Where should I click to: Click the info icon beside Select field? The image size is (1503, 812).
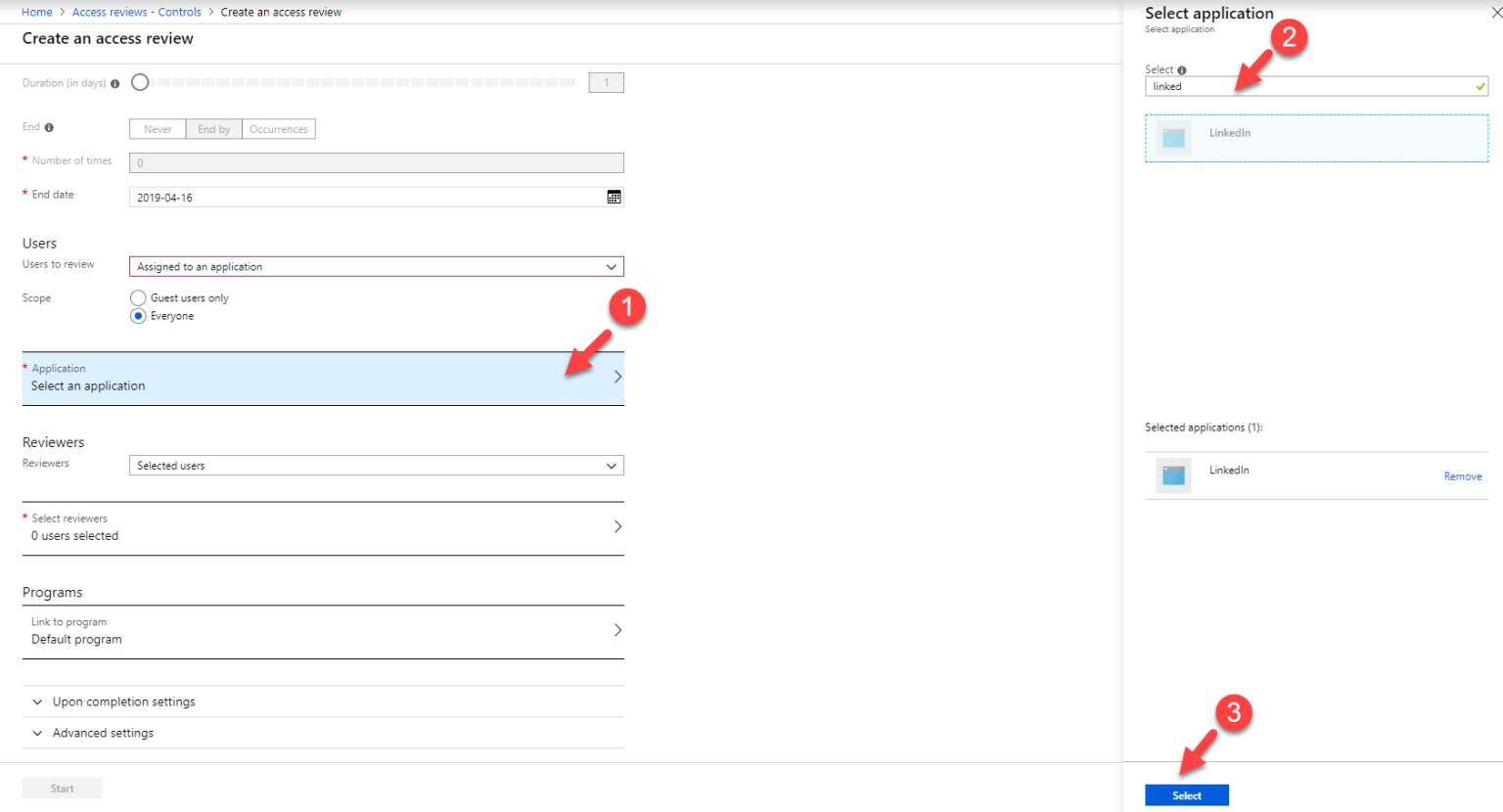(x=1179, y=69)
